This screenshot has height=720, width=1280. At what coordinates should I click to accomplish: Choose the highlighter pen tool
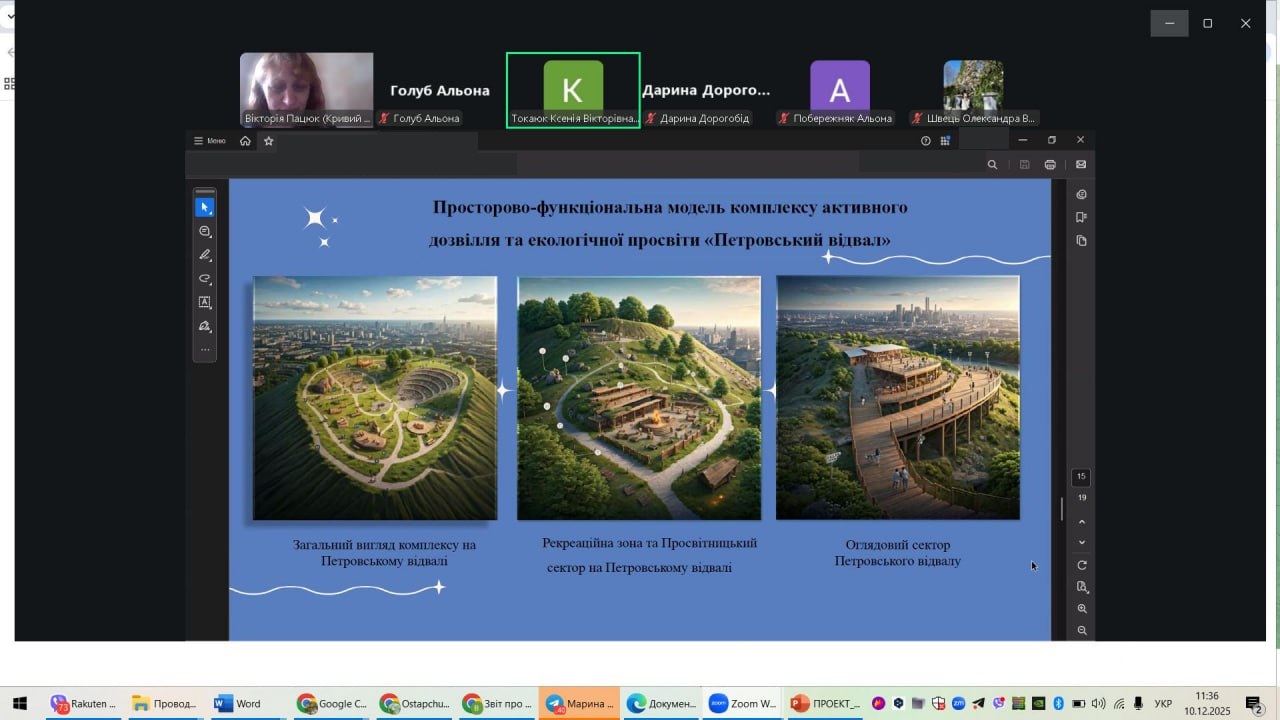205,255
